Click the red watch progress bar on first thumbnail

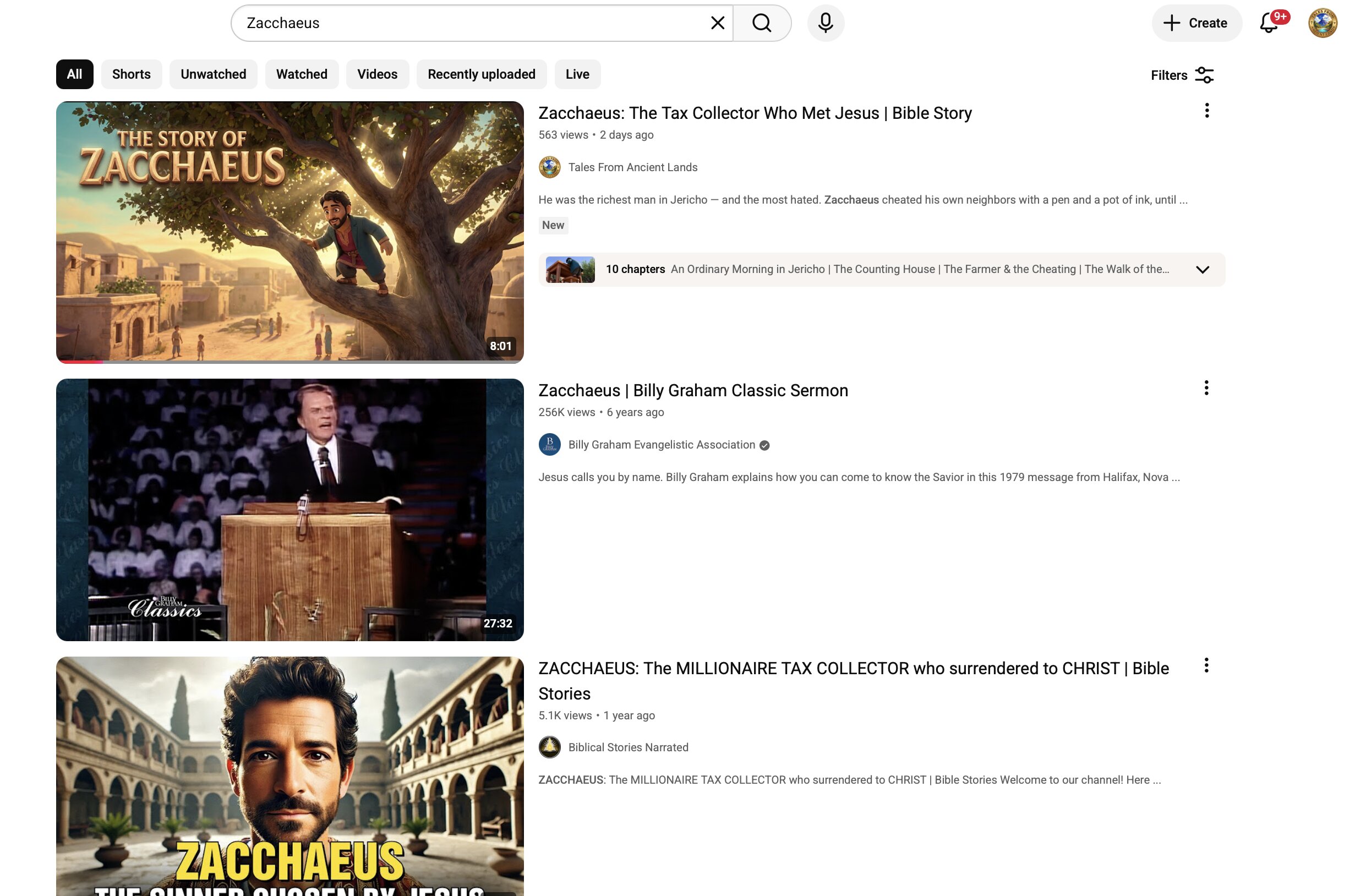tap(80, 362)
